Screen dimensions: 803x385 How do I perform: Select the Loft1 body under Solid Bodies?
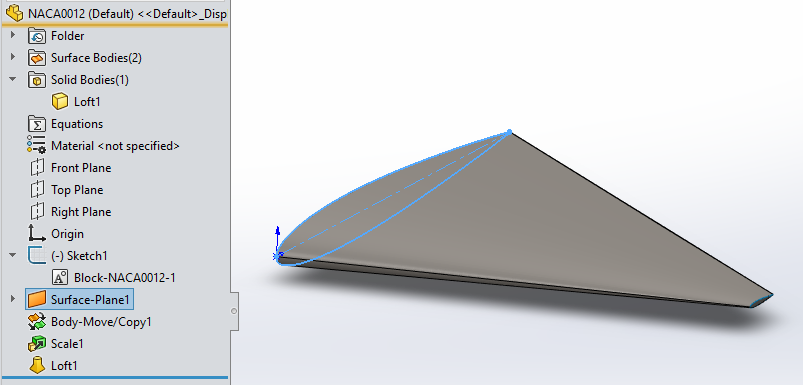87,102
